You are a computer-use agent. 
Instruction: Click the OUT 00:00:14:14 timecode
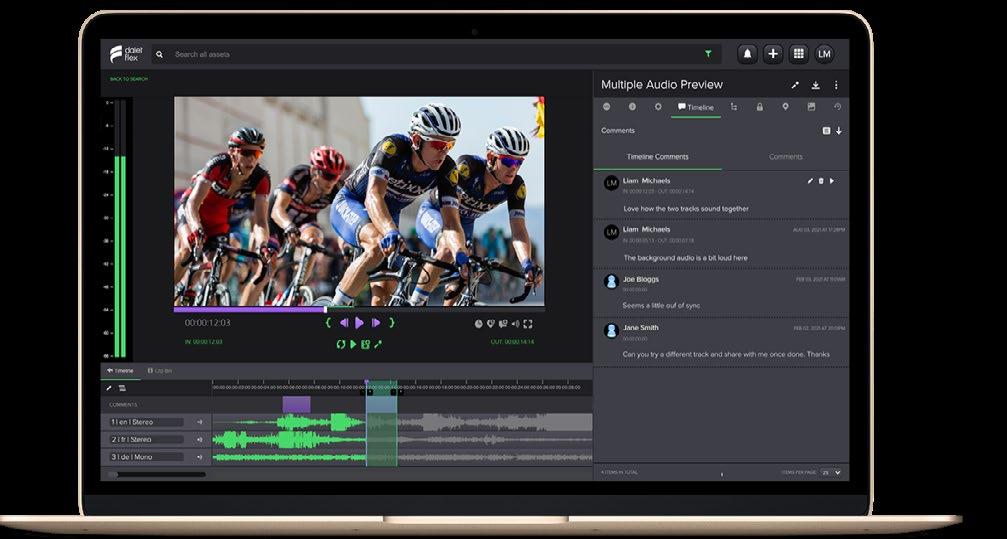[x=512, y=342]
